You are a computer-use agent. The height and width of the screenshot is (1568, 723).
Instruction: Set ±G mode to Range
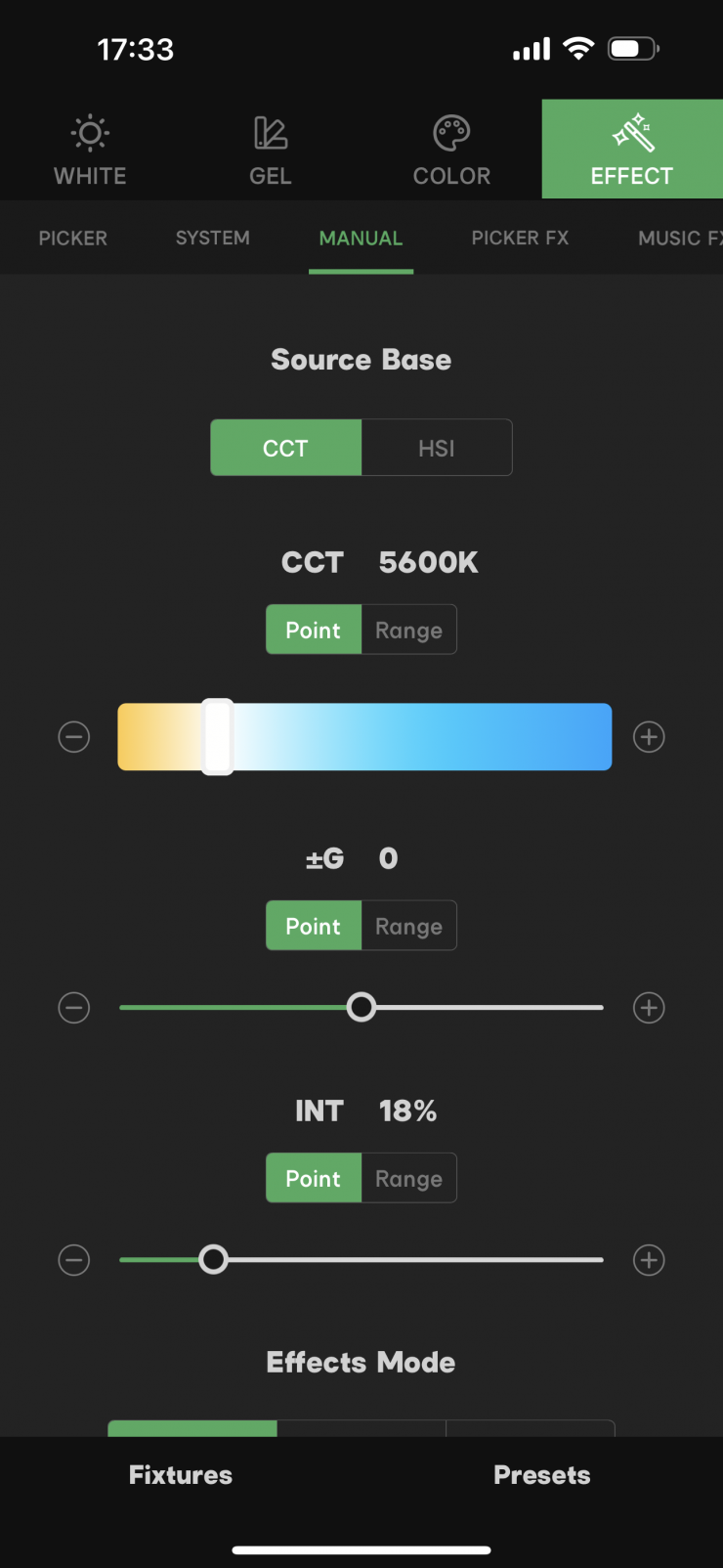pos(408,927)
